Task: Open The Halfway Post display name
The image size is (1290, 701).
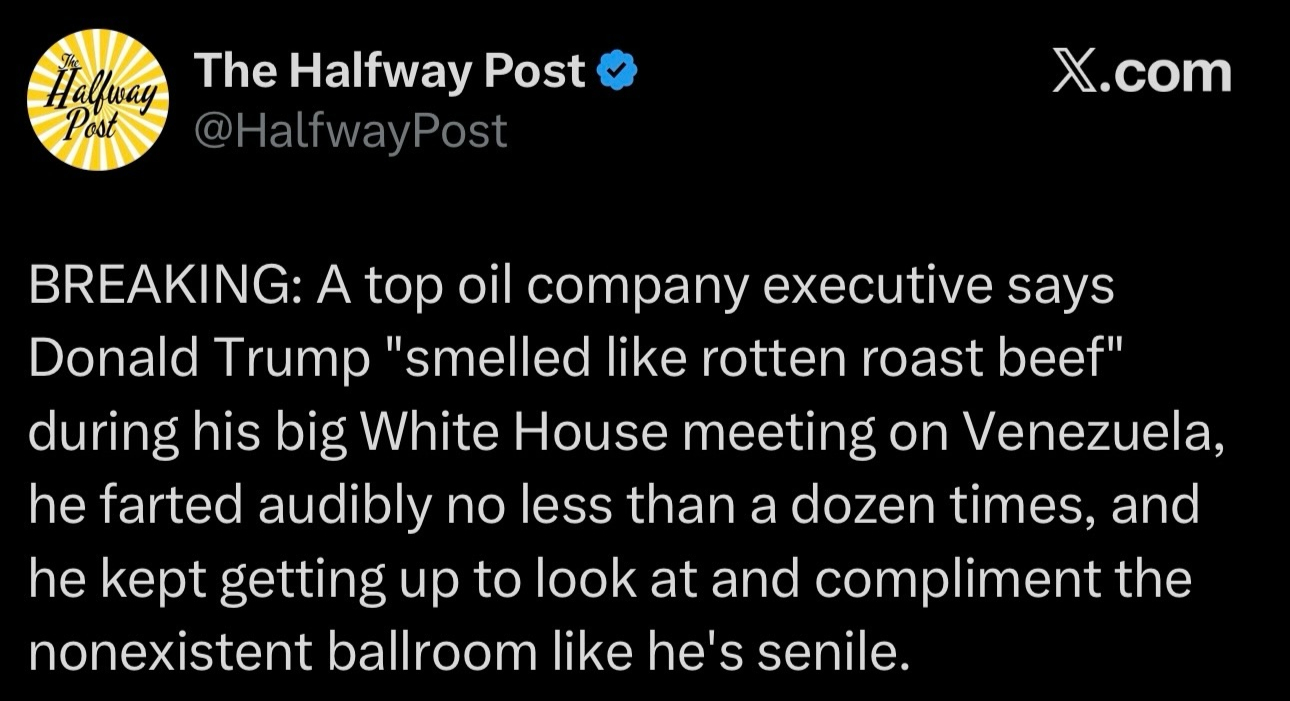Action: tap(390, 72)
